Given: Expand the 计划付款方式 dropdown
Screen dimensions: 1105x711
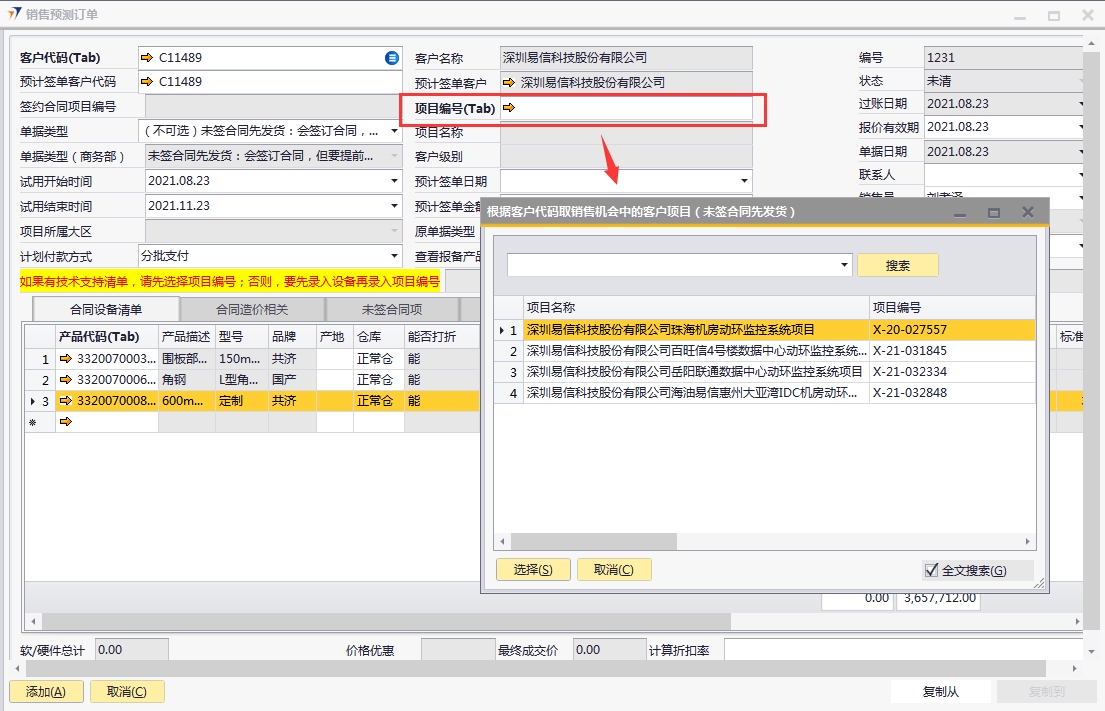Looking at the screenshot, I should coord(394,256).
